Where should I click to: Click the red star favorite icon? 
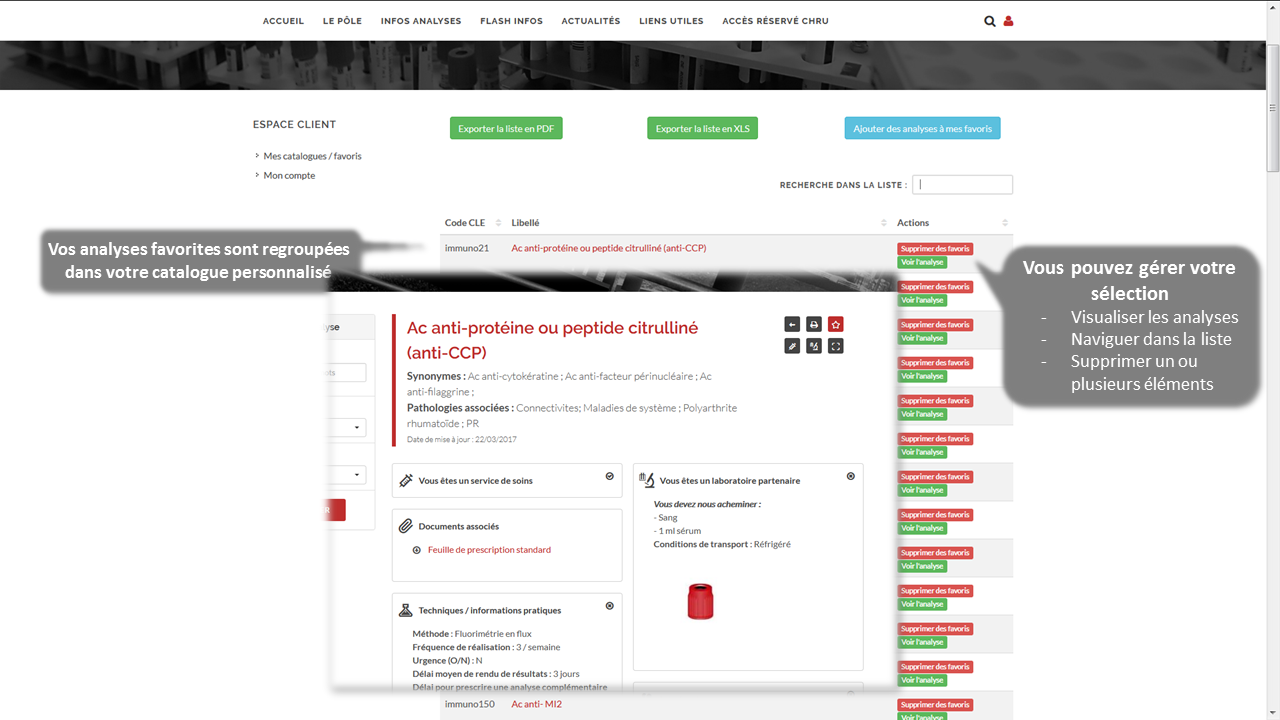tap(836, 324)
